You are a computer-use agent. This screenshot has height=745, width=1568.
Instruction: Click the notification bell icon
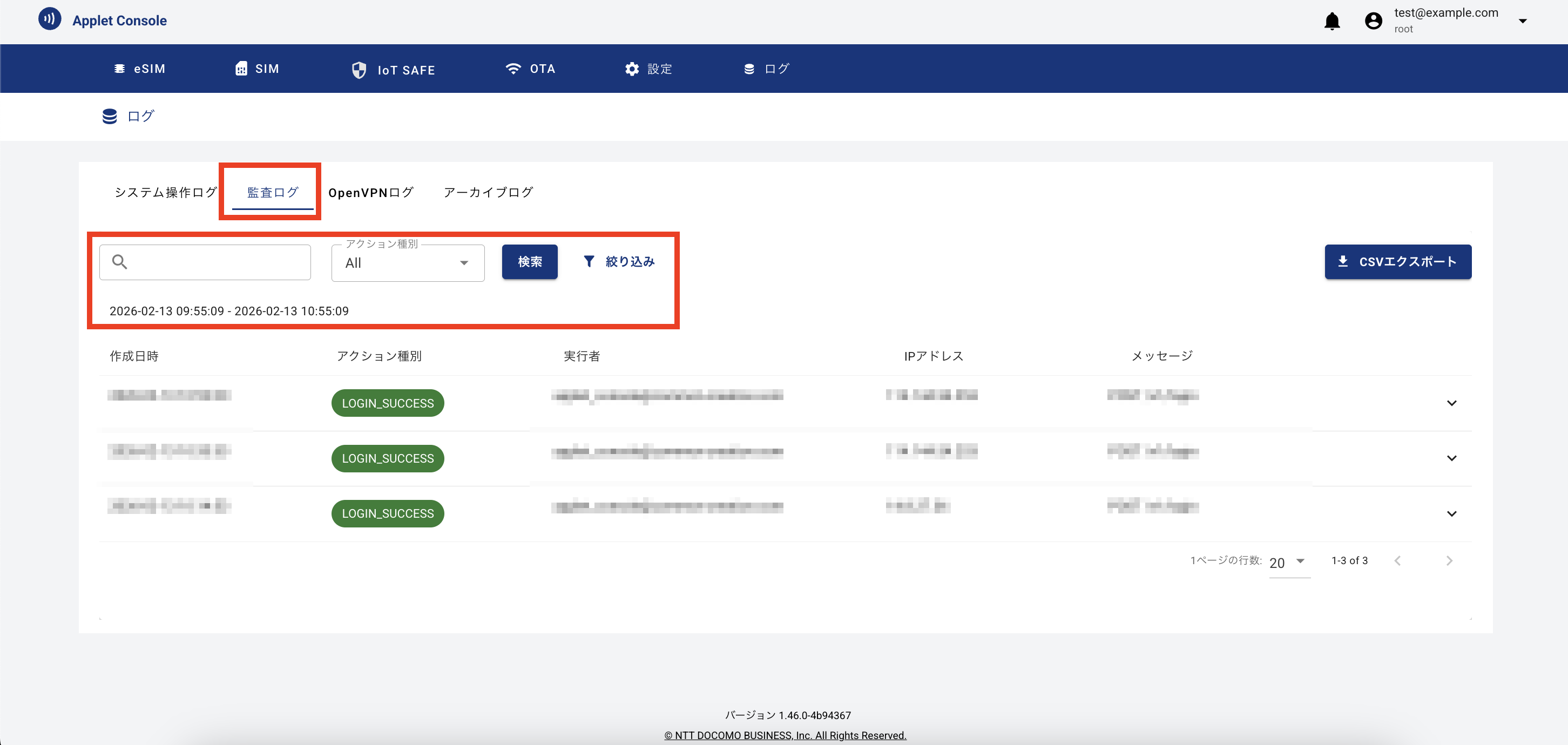1332,21
